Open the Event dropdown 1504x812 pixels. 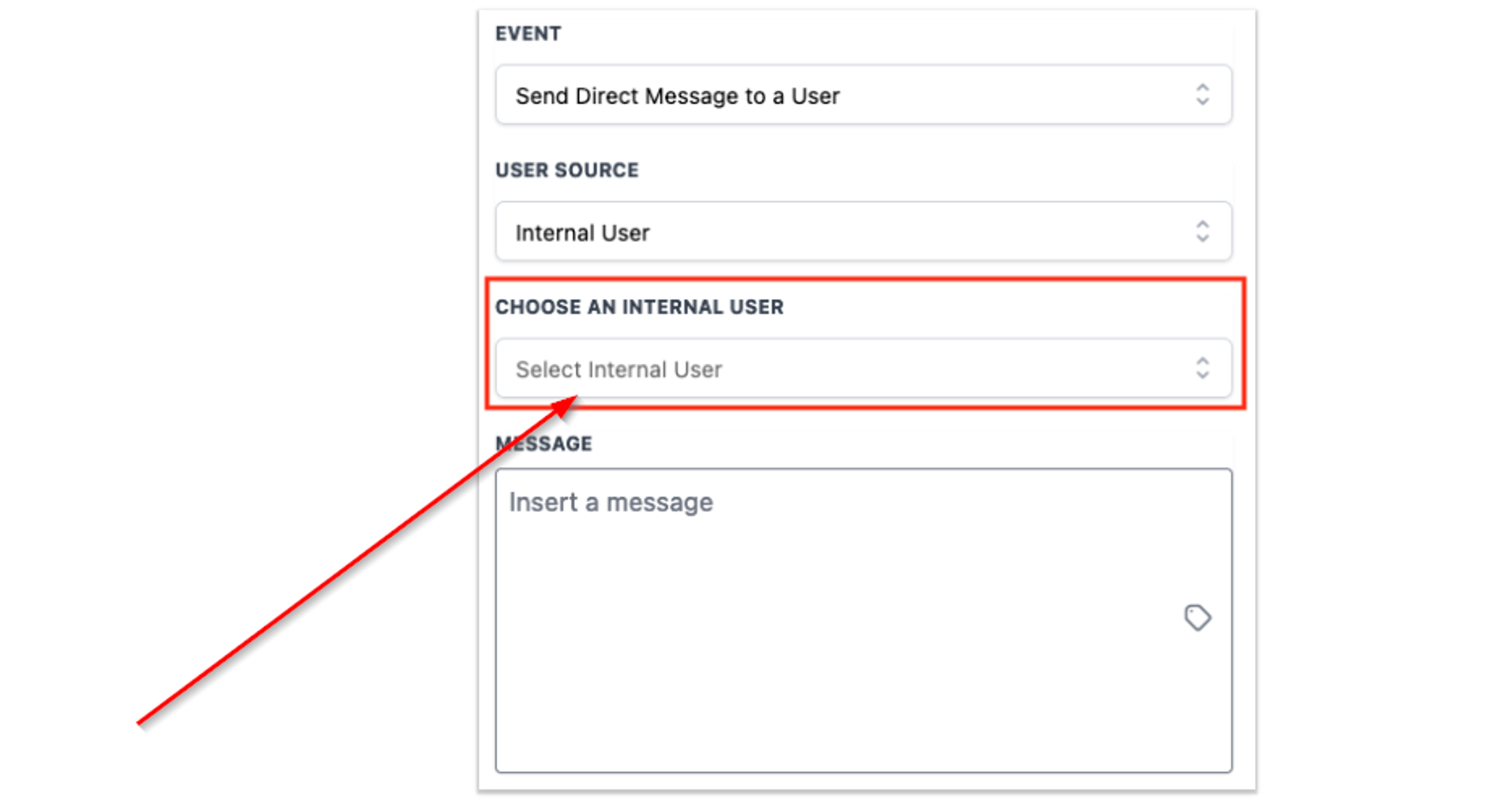point(863,95)
